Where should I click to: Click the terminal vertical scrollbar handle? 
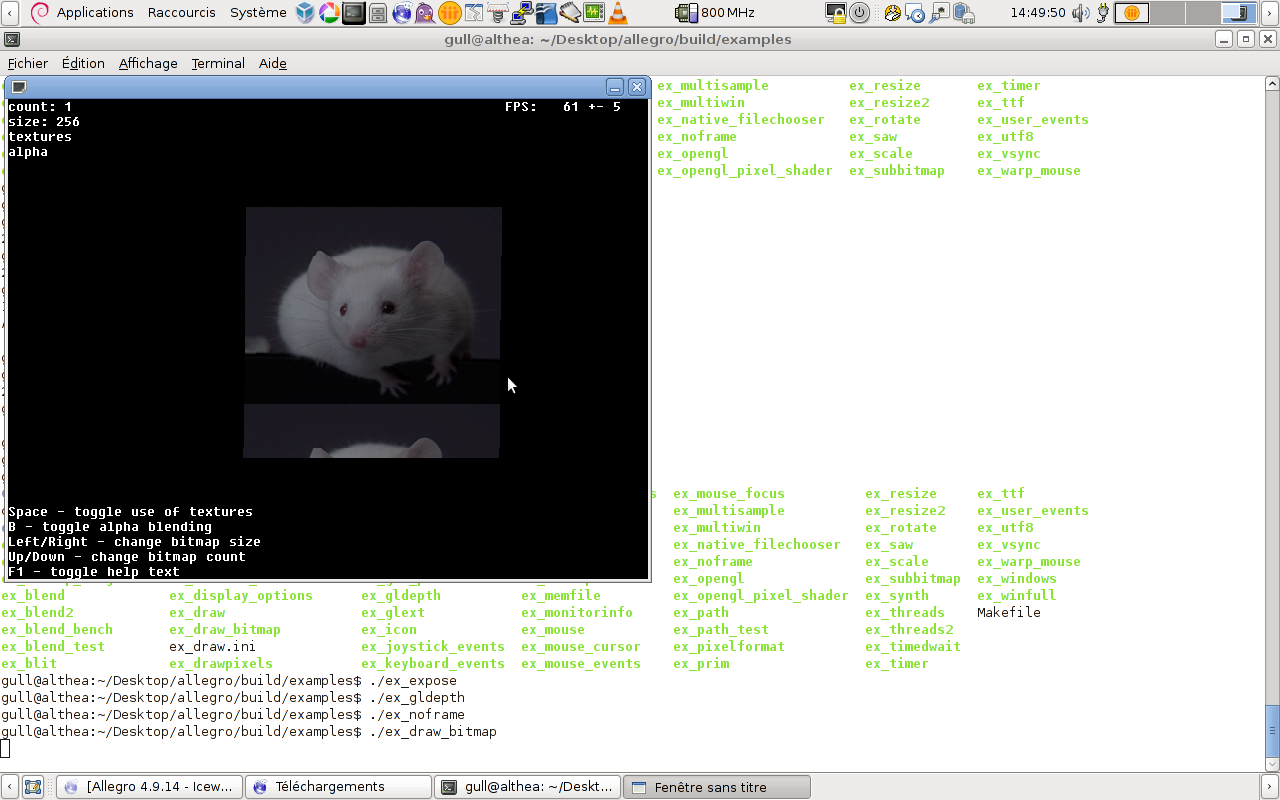point(1272,732)
